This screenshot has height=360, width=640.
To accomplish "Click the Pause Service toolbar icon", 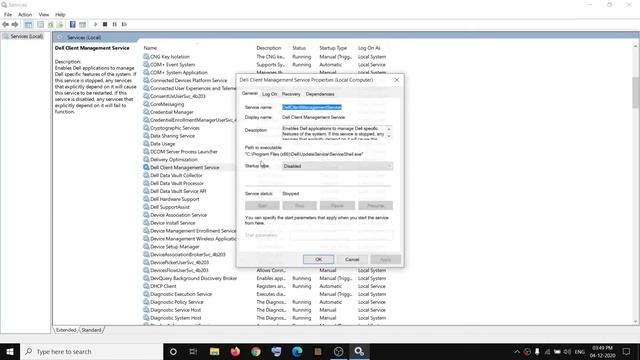I will pos(114,24).
